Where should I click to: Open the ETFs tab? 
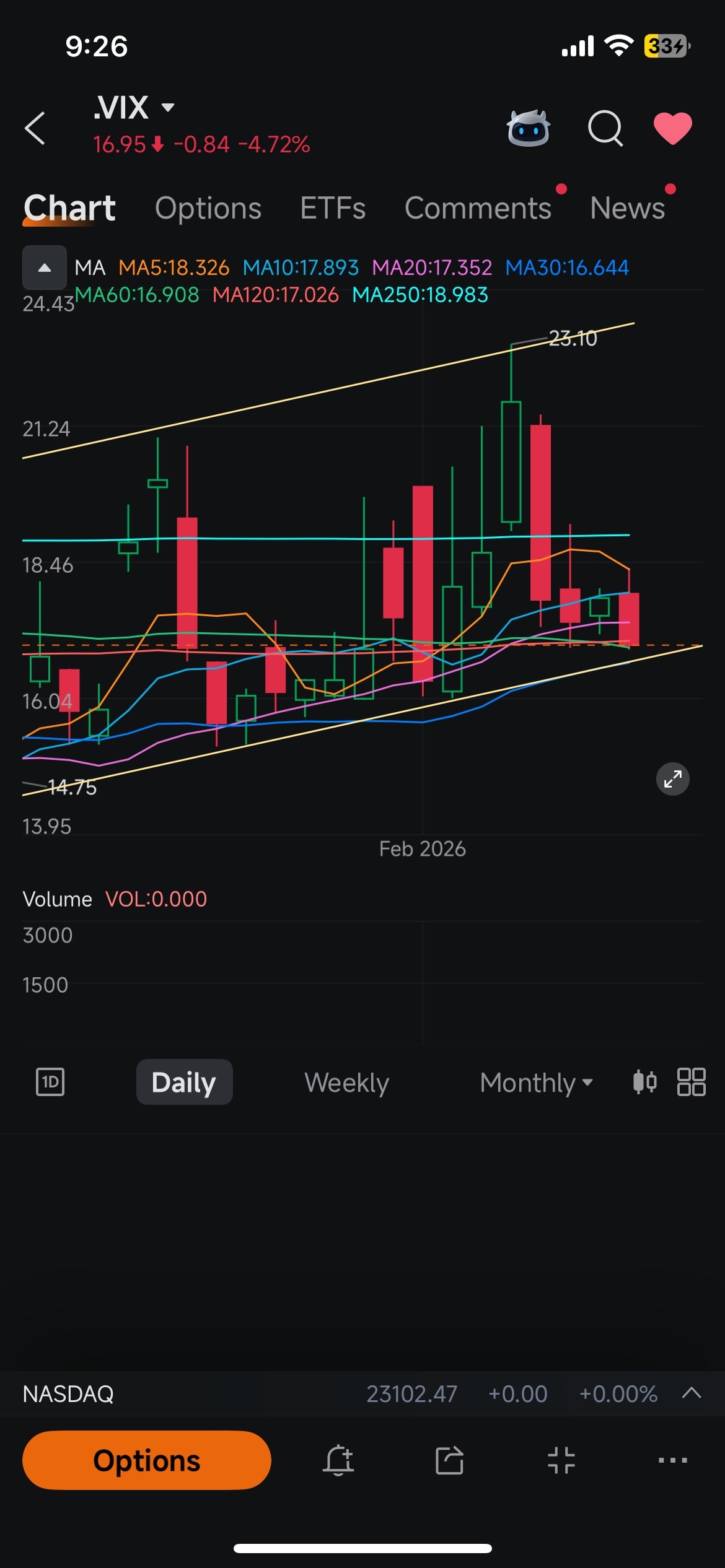tap(333, 208)
